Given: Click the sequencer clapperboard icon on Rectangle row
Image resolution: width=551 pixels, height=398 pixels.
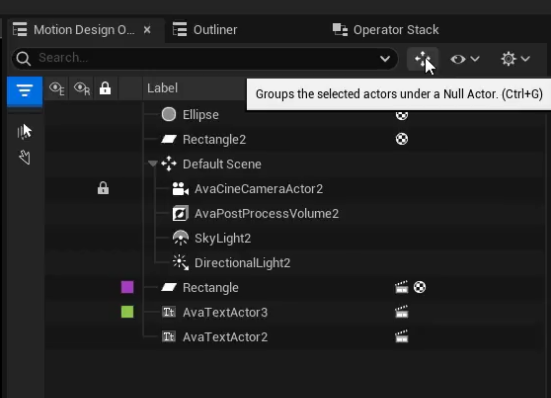Looking at the screenshot, I should pos(402,287).
